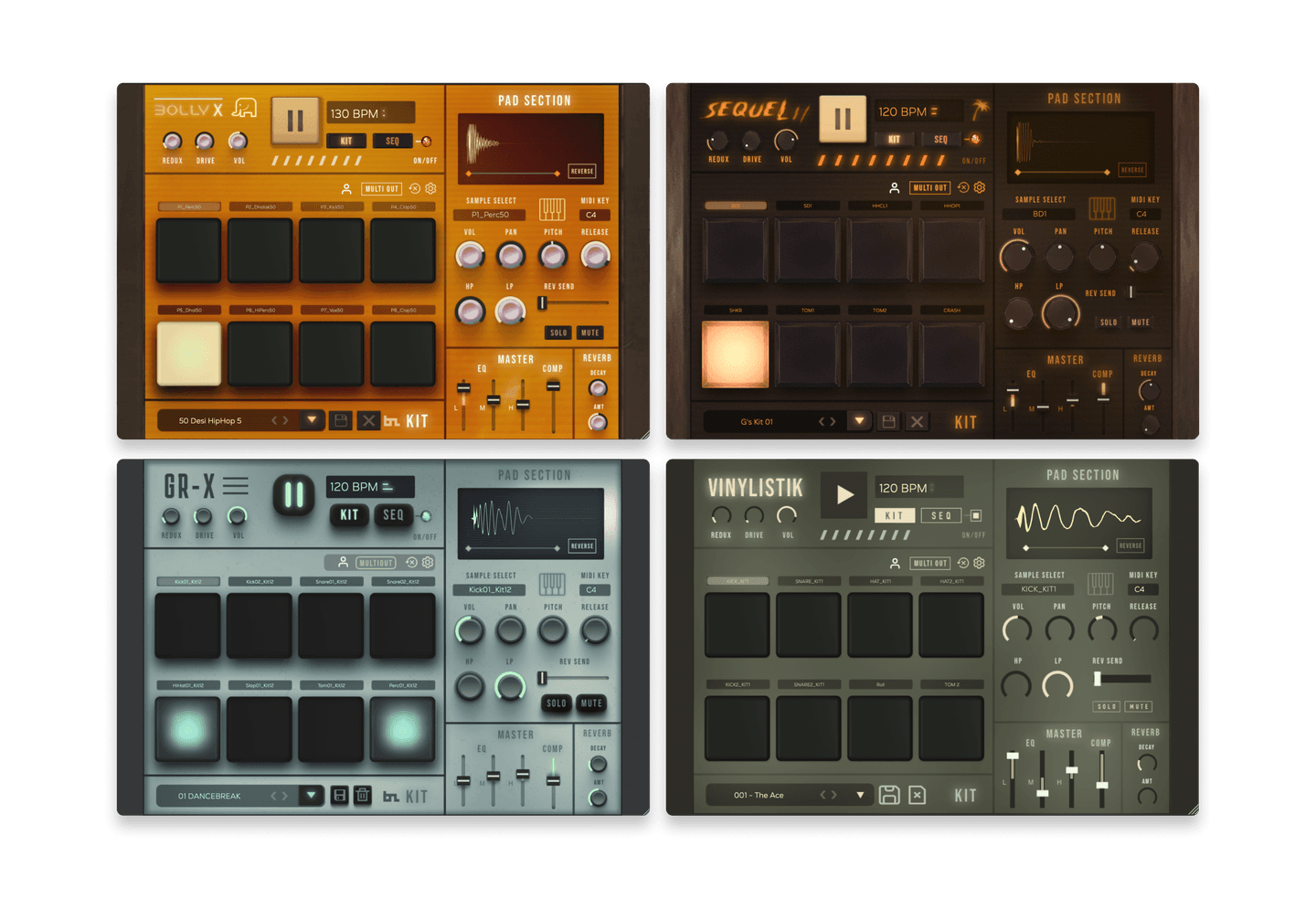Viewport: 1316px width, 899px height.
Task: Click the reset icon on Vinylistik
Action: (961, 563)
